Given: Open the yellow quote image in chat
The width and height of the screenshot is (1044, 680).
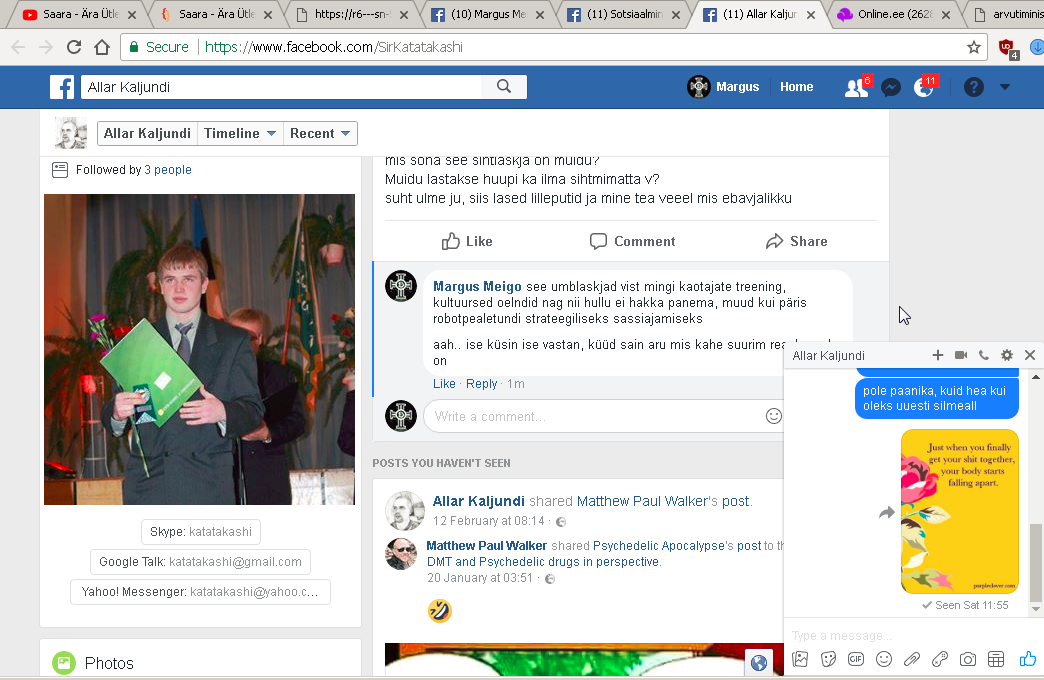Looking at the screenshot, I should (959, 511).
